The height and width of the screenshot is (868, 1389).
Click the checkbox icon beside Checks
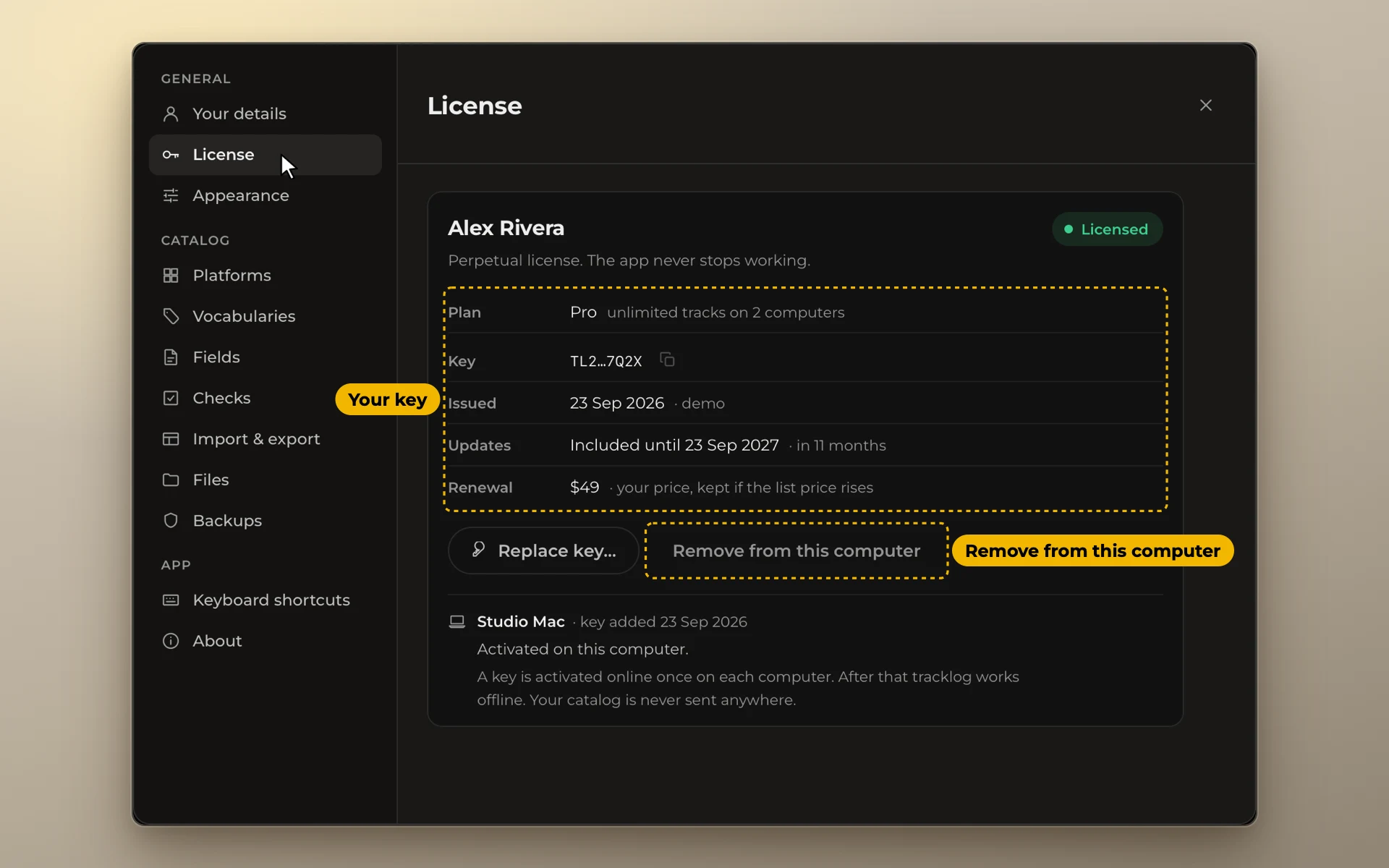(x=171, y=398)
